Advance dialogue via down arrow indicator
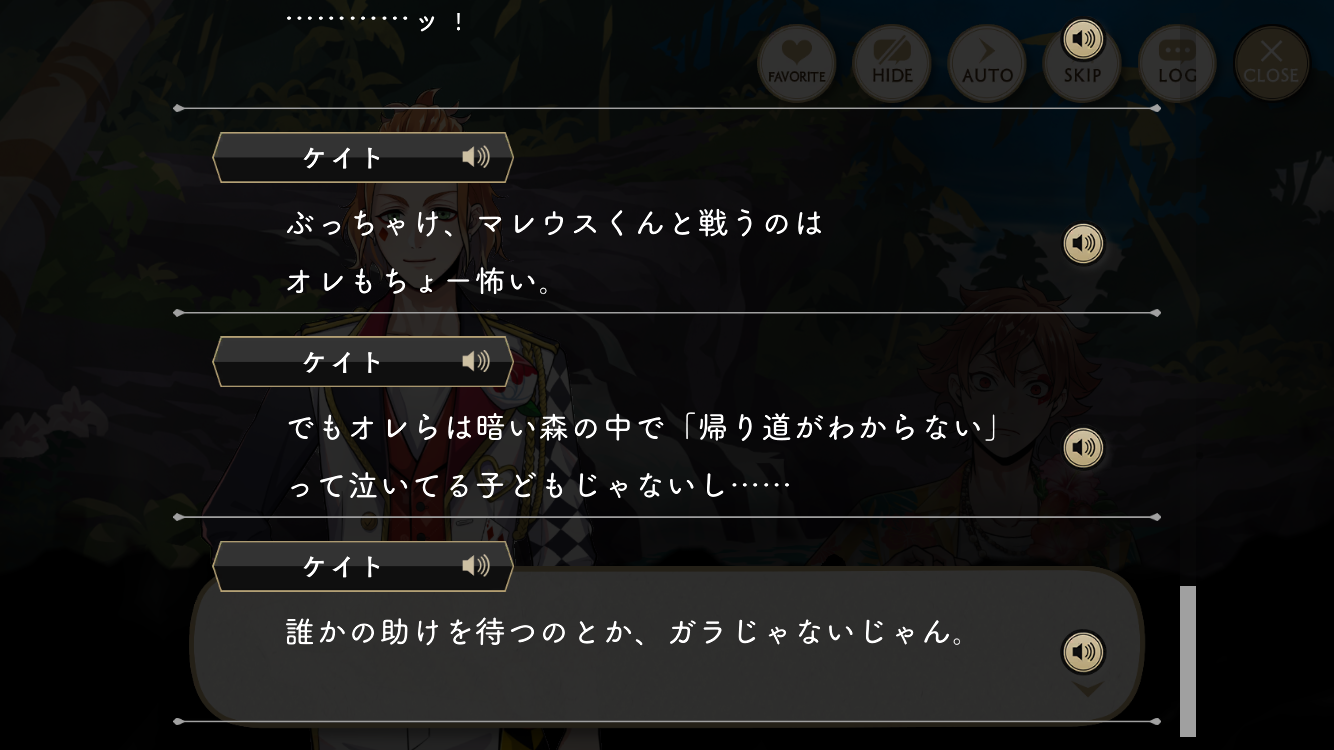This screenshot has height=750, width=1334. pos(1087,689)
